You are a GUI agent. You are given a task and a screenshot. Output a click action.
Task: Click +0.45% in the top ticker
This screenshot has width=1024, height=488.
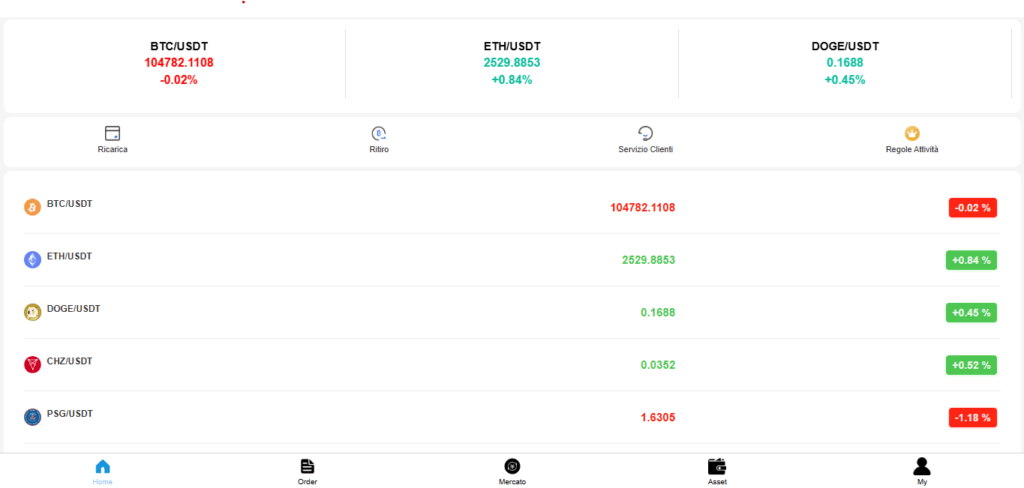[x=845, y=80]
